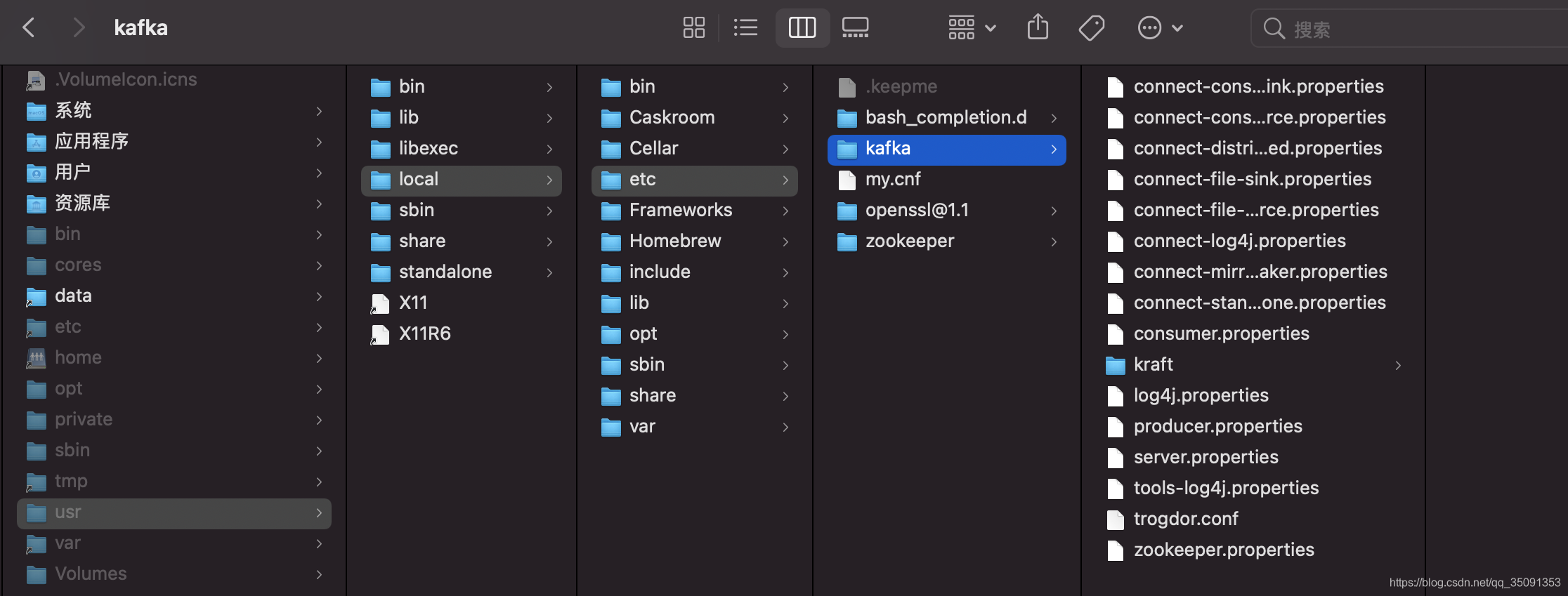Expand the share chevron under usr
The image size is (1568, 596).
pos(549,241)
